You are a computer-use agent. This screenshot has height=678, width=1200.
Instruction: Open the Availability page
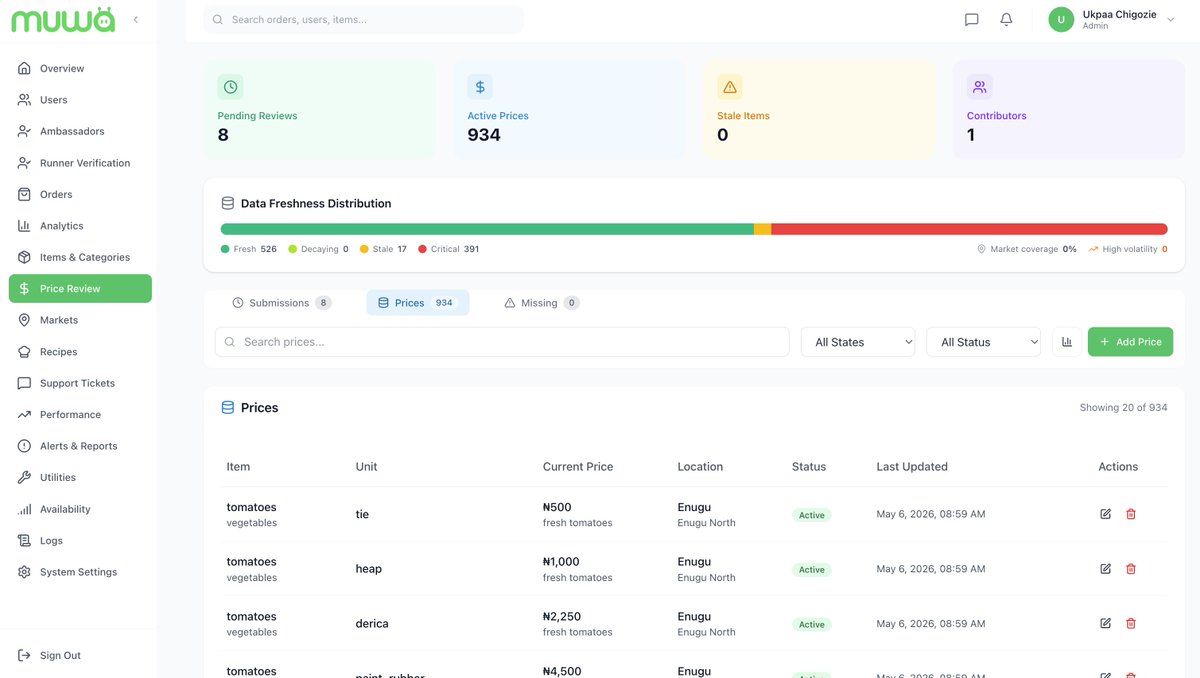pyautogui.click(x=80, y=509)
